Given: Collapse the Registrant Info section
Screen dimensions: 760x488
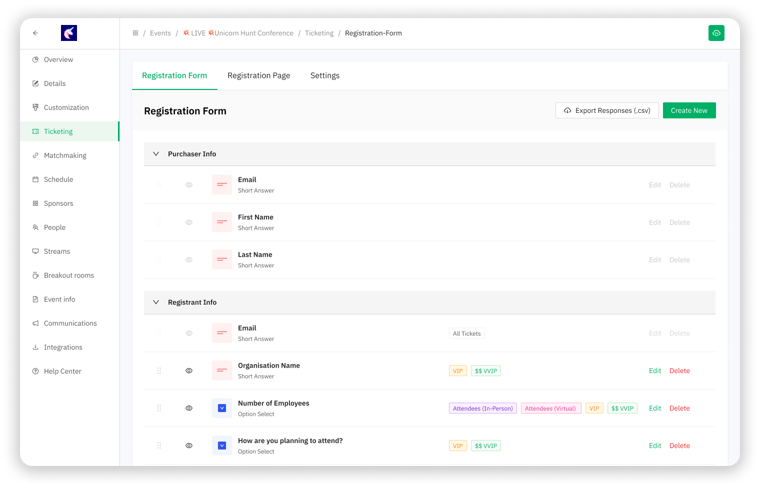Looking at the screenshot, I should pos(156,302).
